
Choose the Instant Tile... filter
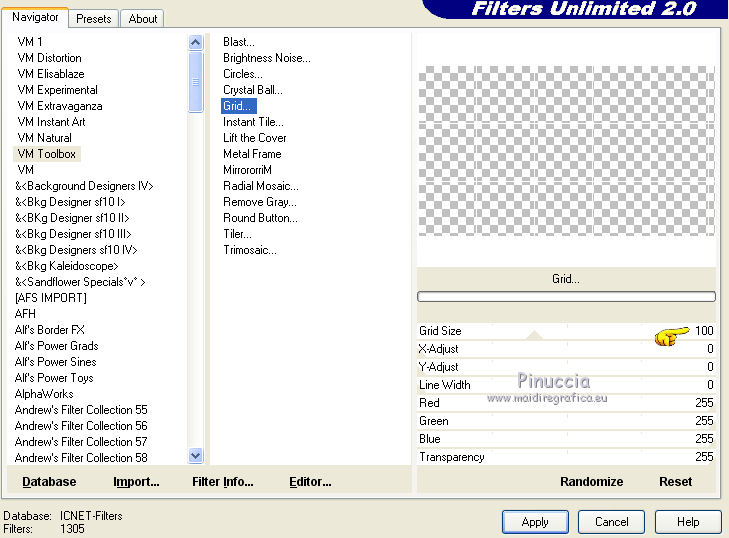[253, 122]
